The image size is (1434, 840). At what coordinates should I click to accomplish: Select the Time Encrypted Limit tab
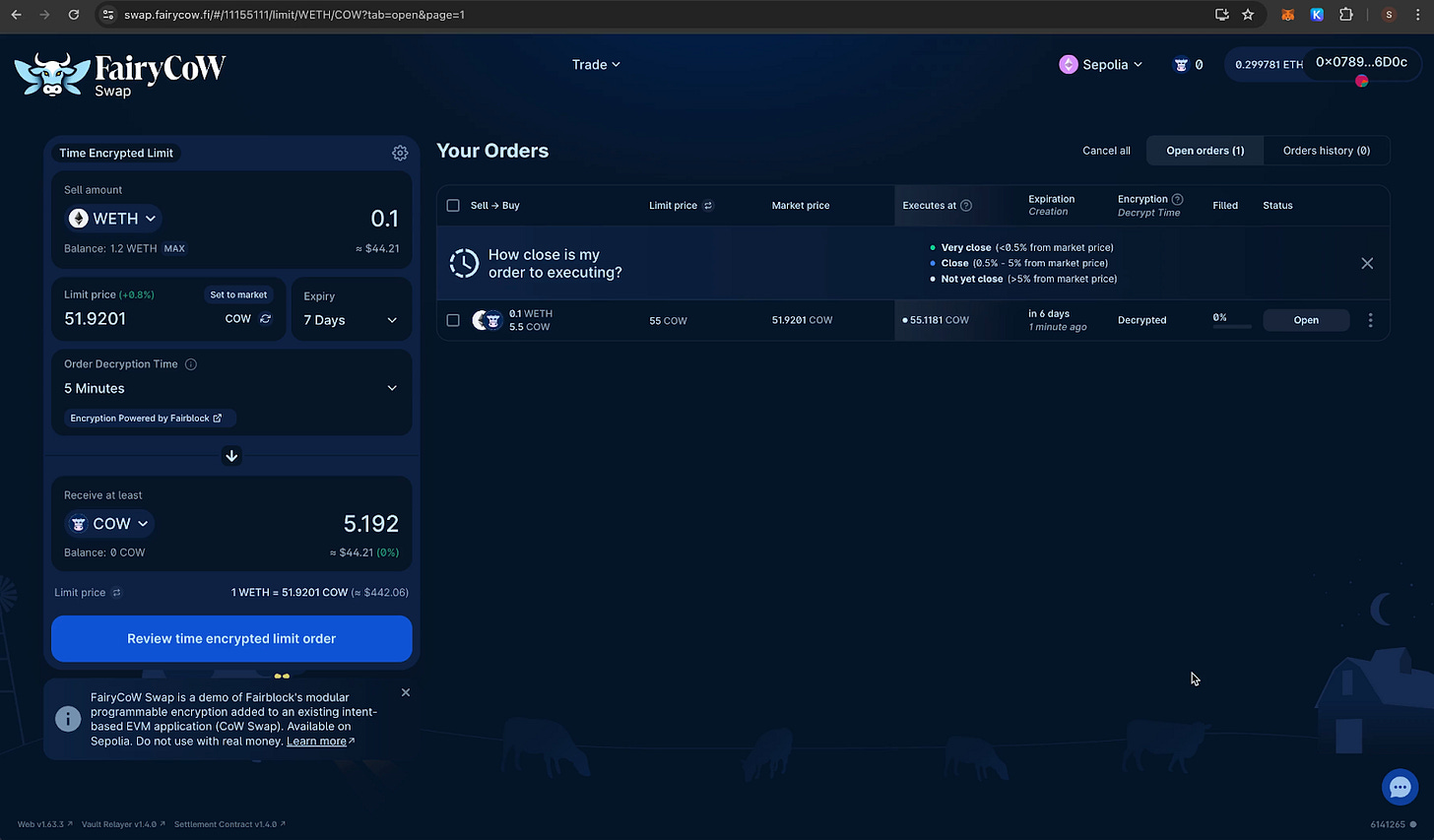pos(116,153)
